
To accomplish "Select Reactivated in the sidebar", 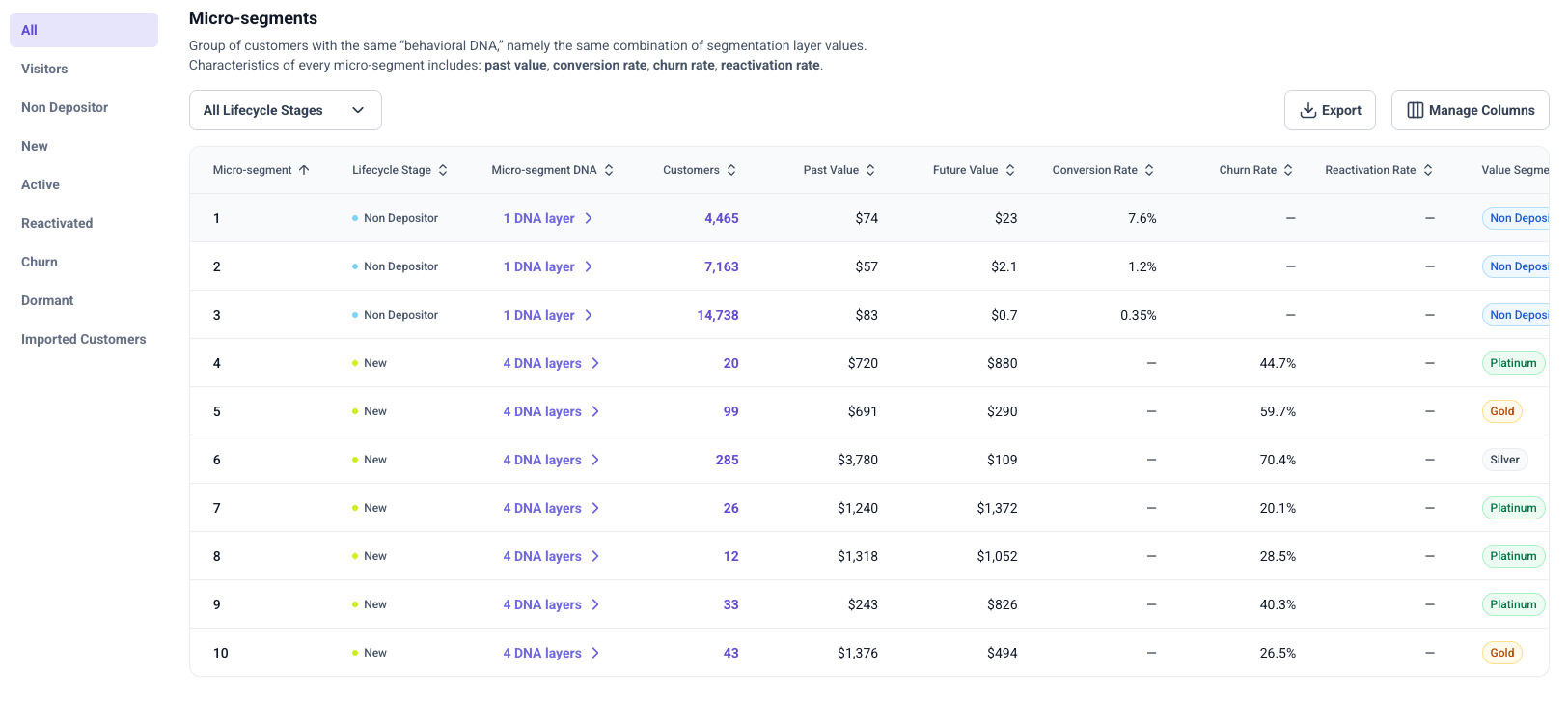I will click(x=84, y=223).
